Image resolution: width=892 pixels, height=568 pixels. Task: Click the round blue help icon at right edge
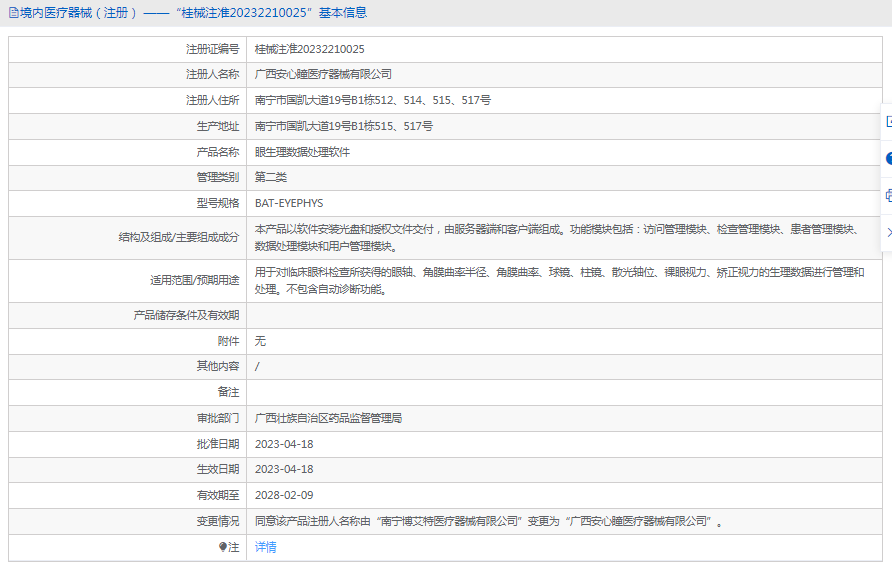888,158
